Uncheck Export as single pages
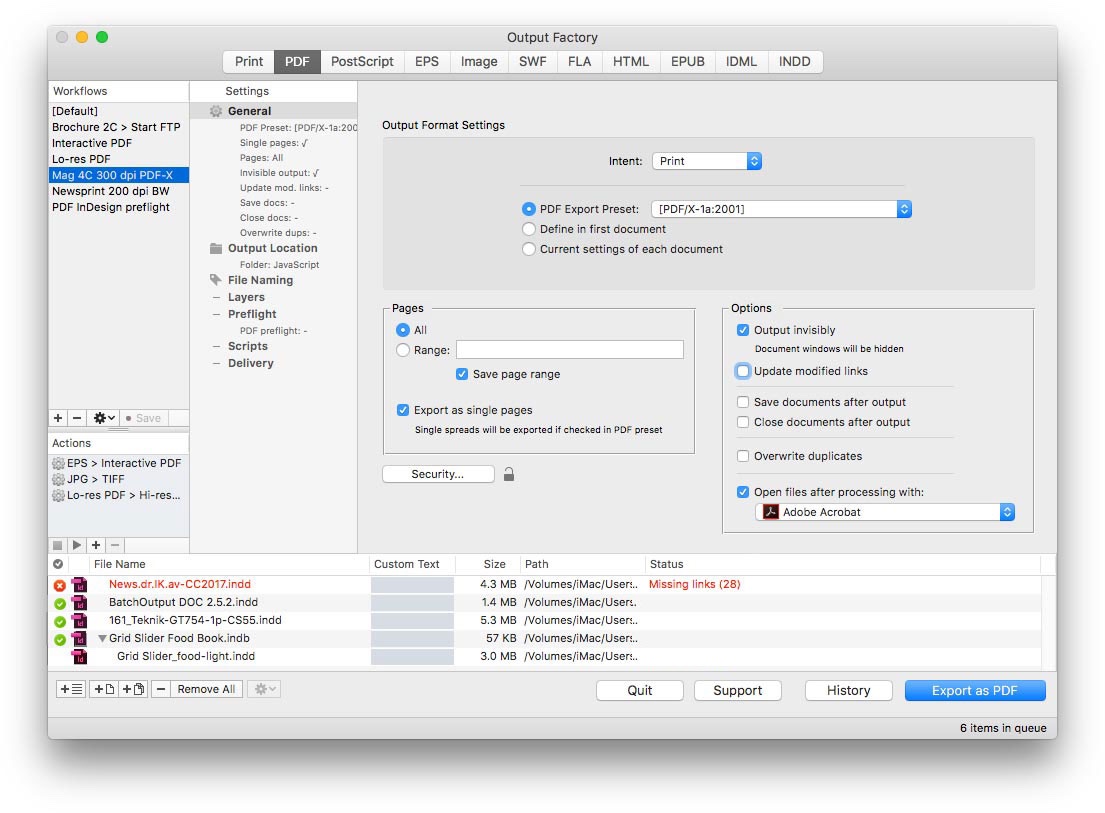Viewport: 1105px width, 813px height. coord(403,410)
